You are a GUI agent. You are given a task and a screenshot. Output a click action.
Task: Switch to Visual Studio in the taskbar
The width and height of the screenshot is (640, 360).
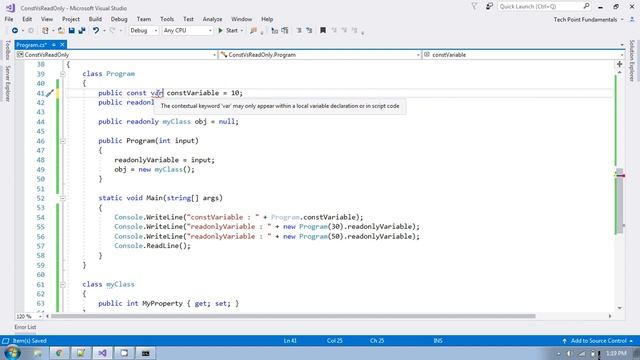(x=102, y=353)
